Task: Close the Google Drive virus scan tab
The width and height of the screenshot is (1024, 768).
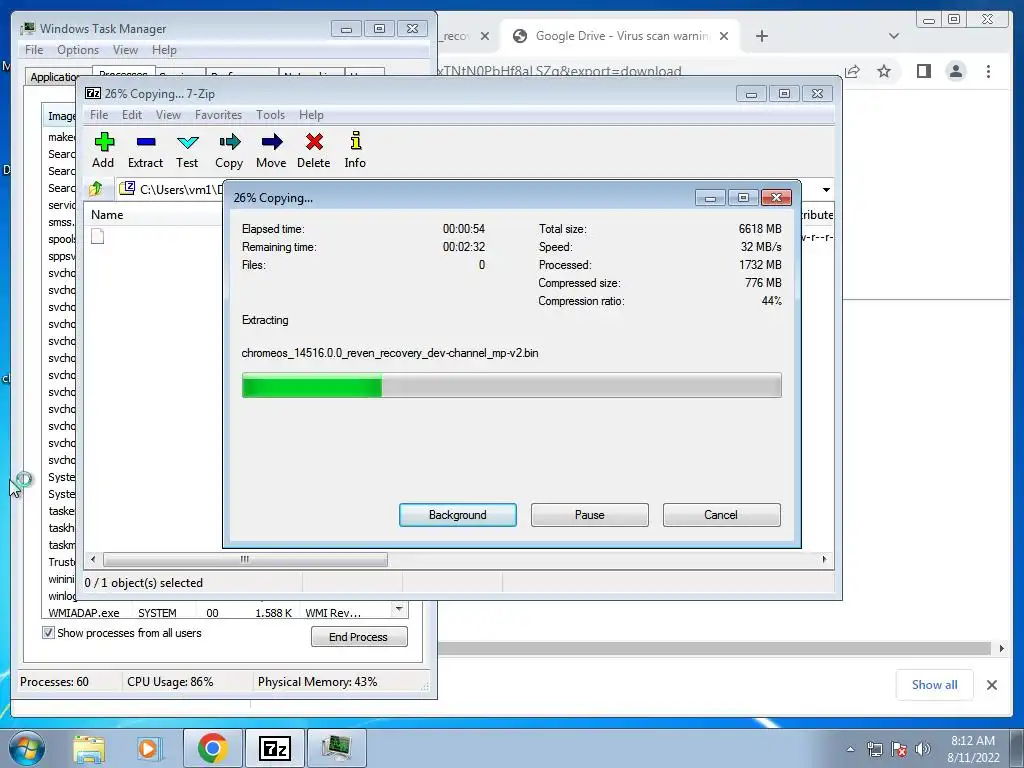Action: (724, 36)
